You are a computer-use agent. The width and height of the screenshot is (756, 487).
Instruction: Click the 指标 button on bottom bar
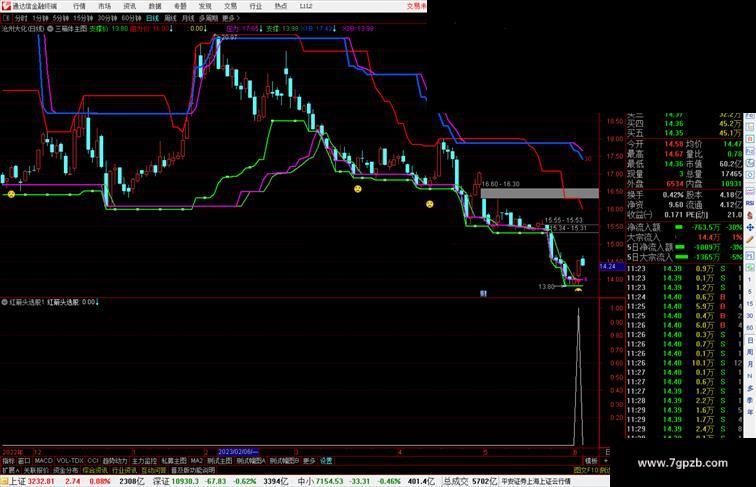[9, 461]
